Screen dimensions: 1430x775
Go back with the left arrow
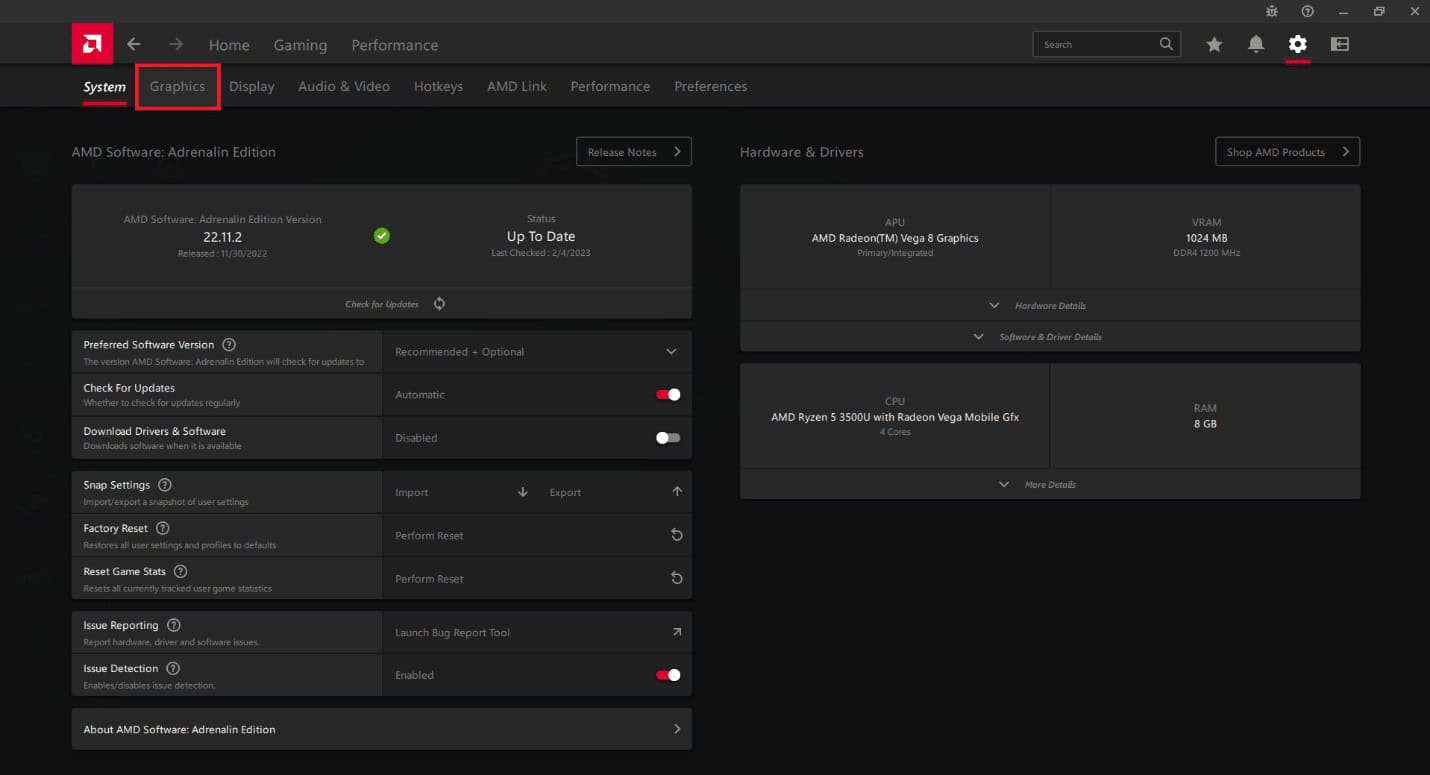point(133,44)
